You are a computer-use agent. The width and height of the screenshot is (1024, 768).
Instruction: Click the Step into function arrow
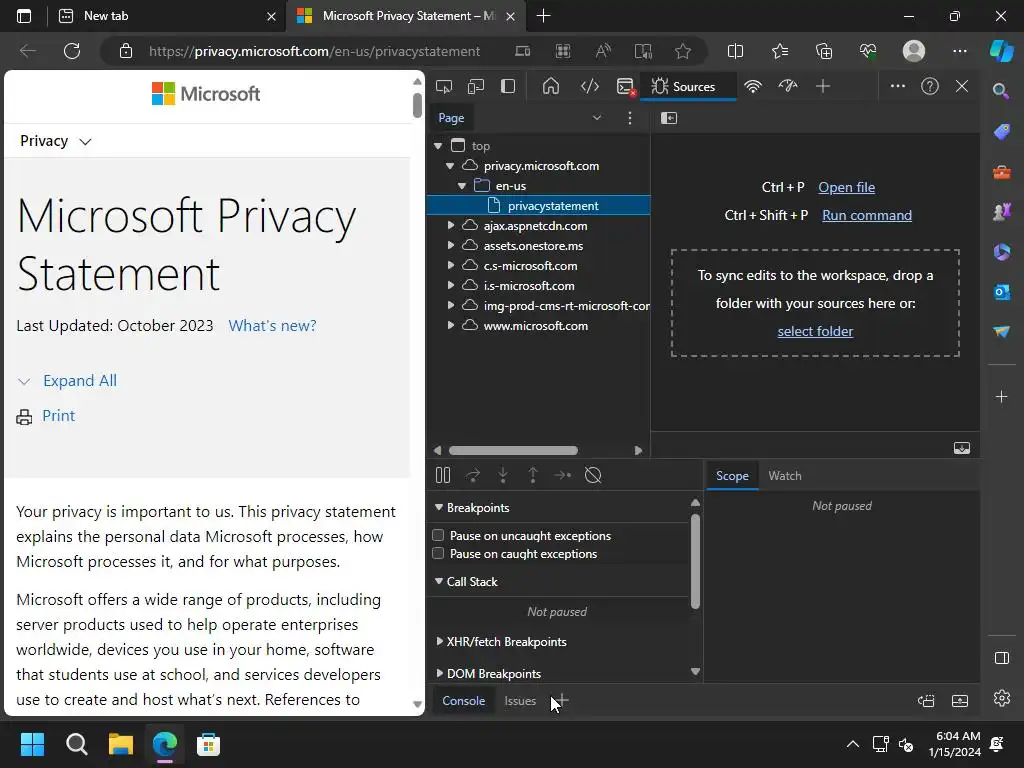point(503,475)
